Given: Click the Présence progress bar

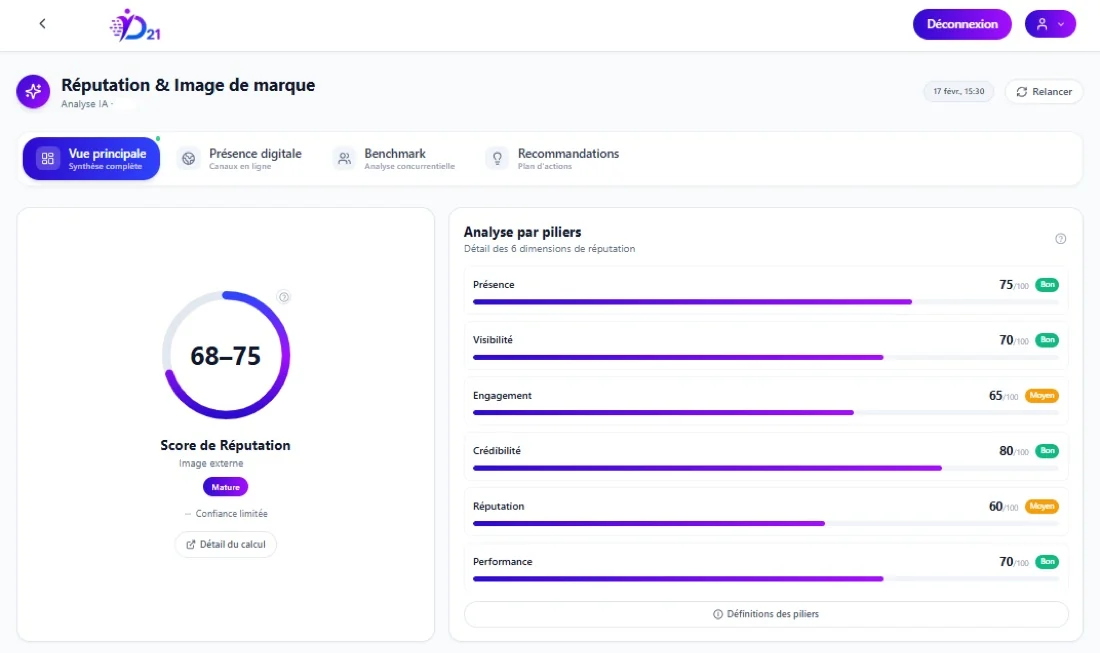Looking at the screenshot, I should coord(765,302).
